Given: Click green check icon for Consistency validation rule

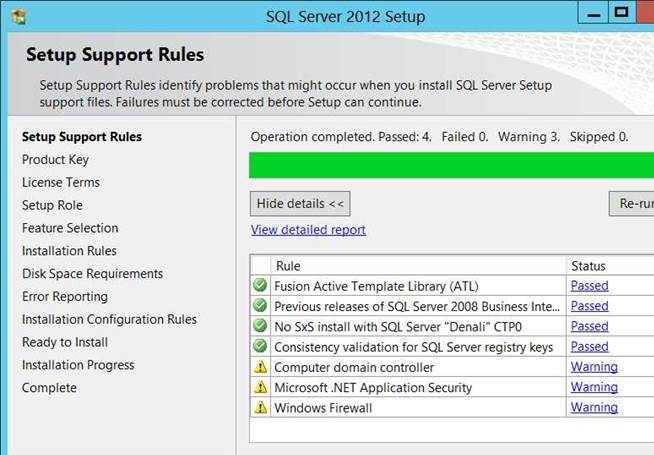Looking at the screenshot, I should (x=260, y=346).
